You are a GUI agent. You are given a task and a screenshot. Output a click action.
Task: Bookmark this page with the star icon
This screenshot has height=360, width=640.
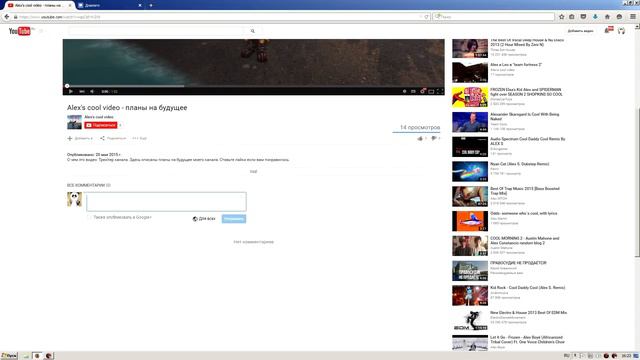(562, 17)
